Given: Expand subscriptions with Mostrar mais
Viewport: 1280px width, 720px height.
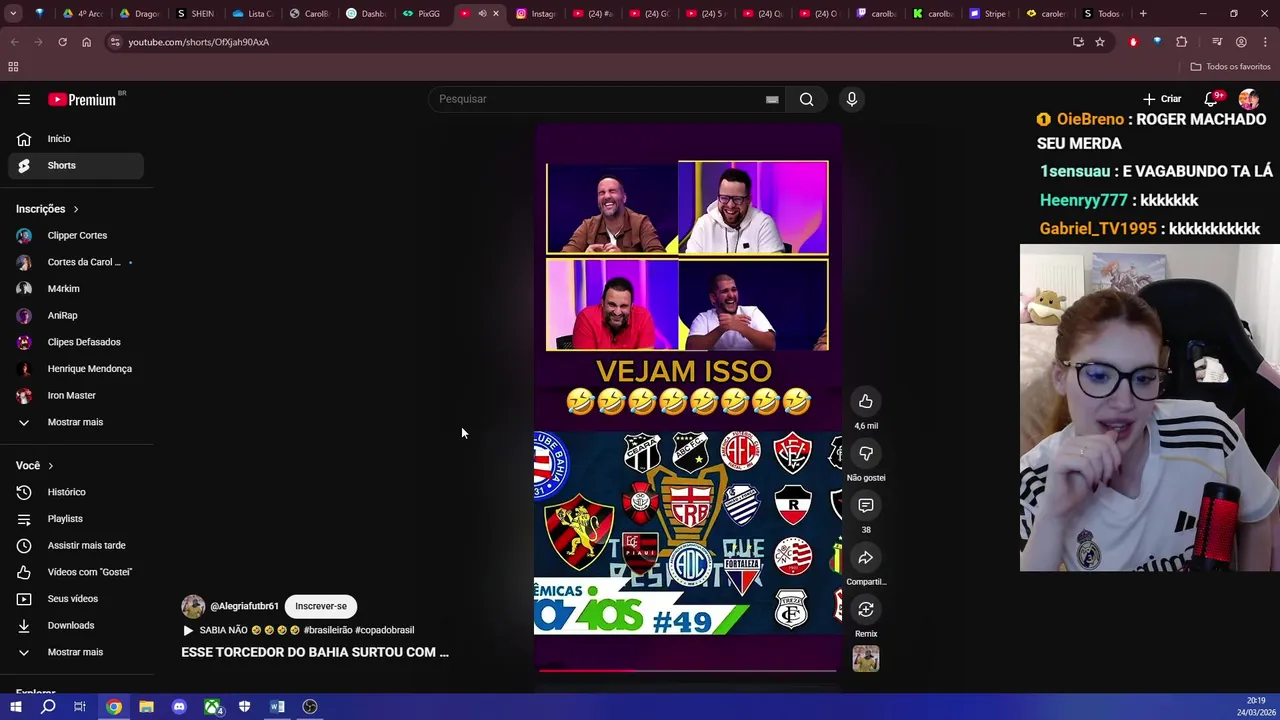Looking at the screenshot, I should pyautogui.click(x=76, y=422).
